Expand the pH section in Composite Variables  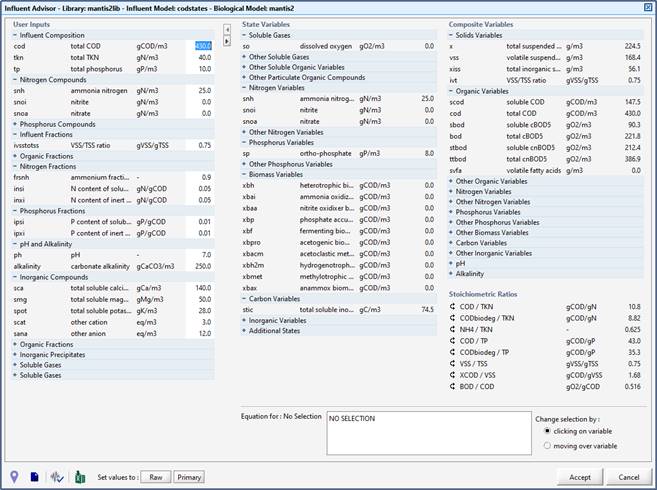(x=451, y=263)
